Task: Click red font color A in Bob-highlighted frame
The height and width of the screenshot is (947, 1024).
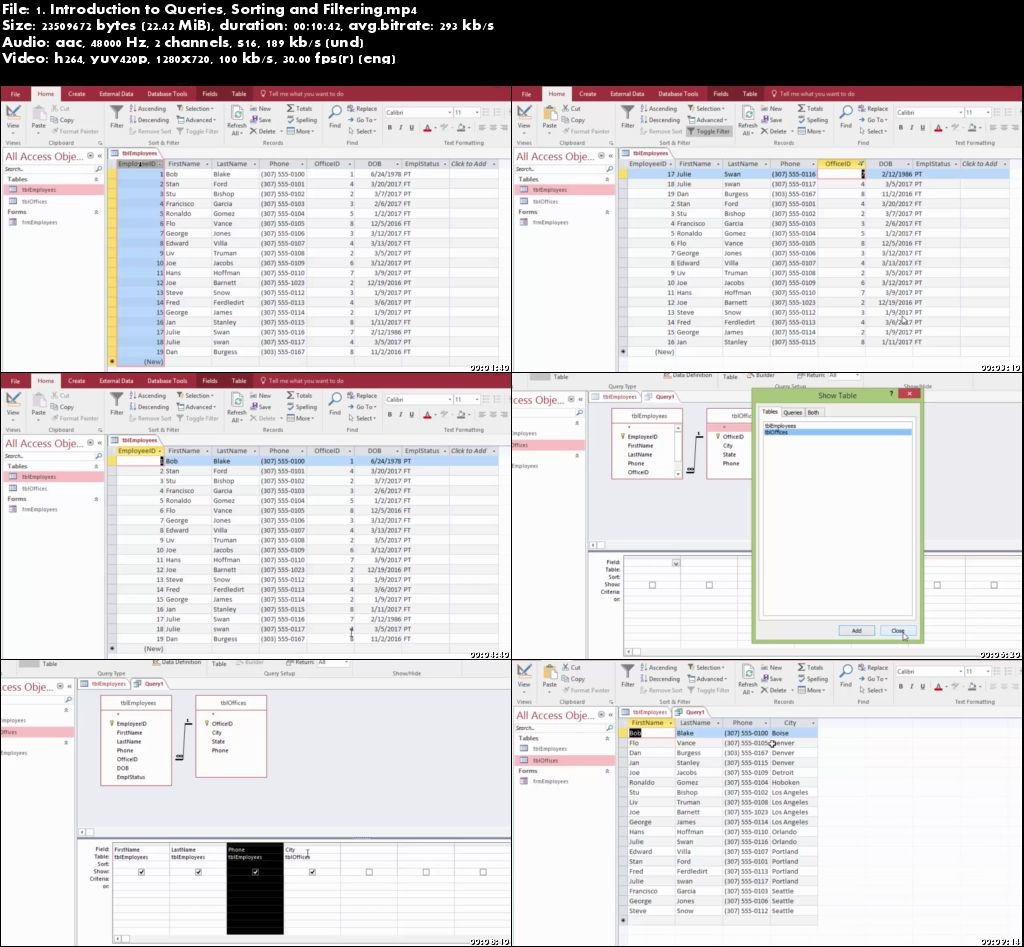Action: click(x=427, y=415)
